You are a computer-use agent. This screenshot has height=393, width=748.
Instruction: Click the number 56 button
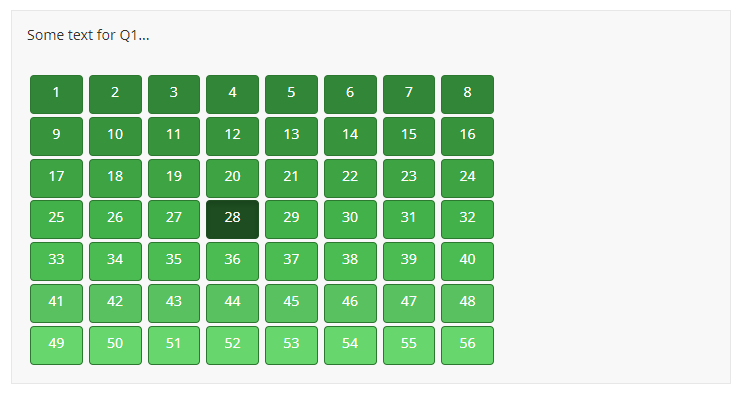468,345
